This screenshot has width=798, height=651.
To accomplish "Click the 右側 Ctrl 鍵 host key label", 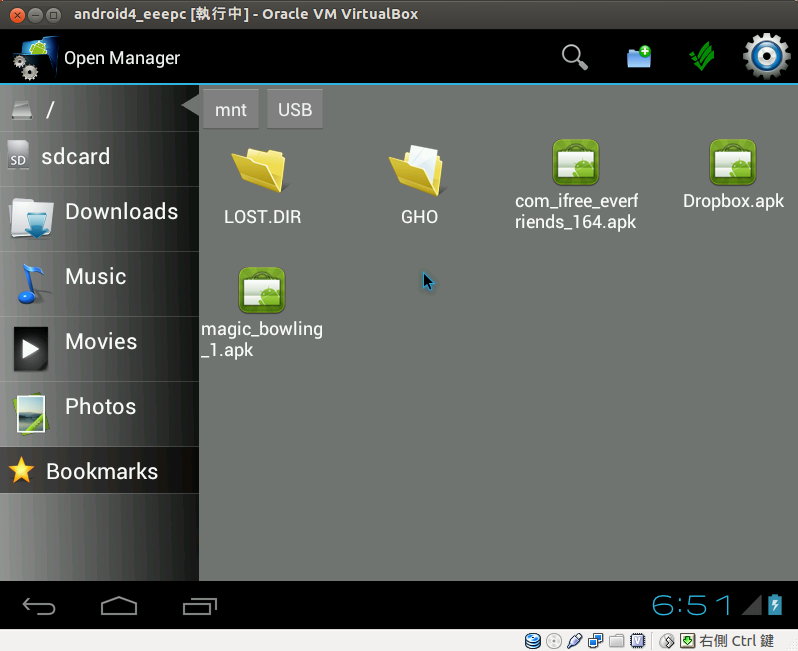I will [736, 641].
